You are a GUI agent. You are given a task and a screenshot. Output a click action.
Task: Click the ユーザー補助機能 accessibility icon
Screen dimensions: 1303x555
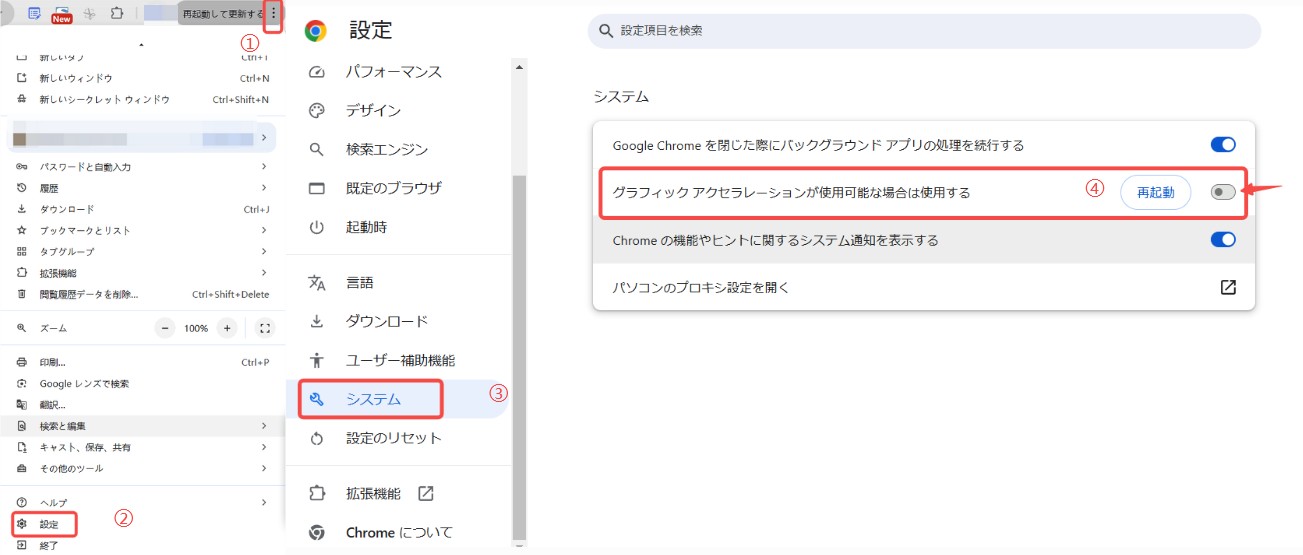click(x=317, y=360)
